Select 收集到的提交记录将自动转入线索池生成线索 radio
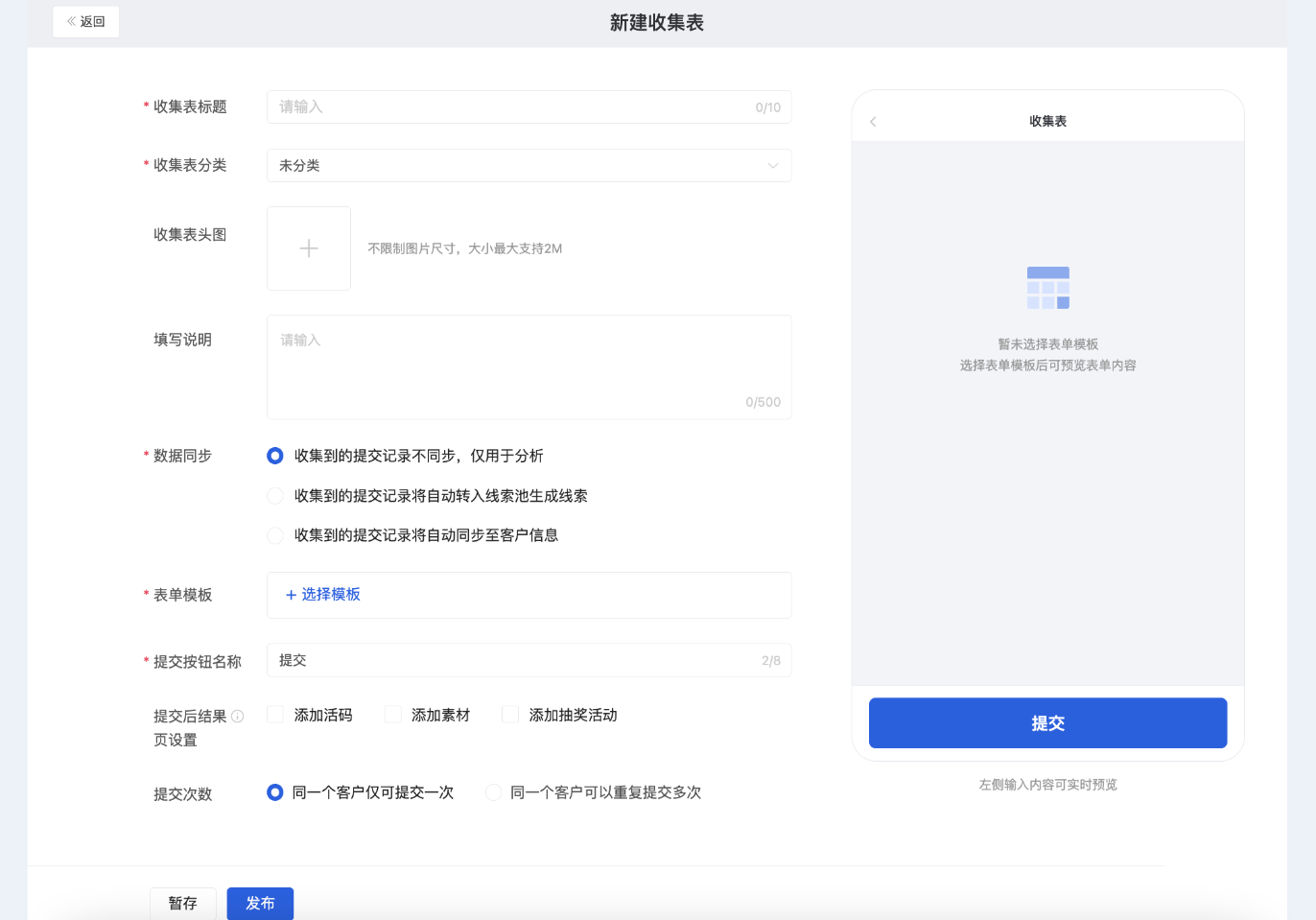The image size is (1316, 920). 275,496
